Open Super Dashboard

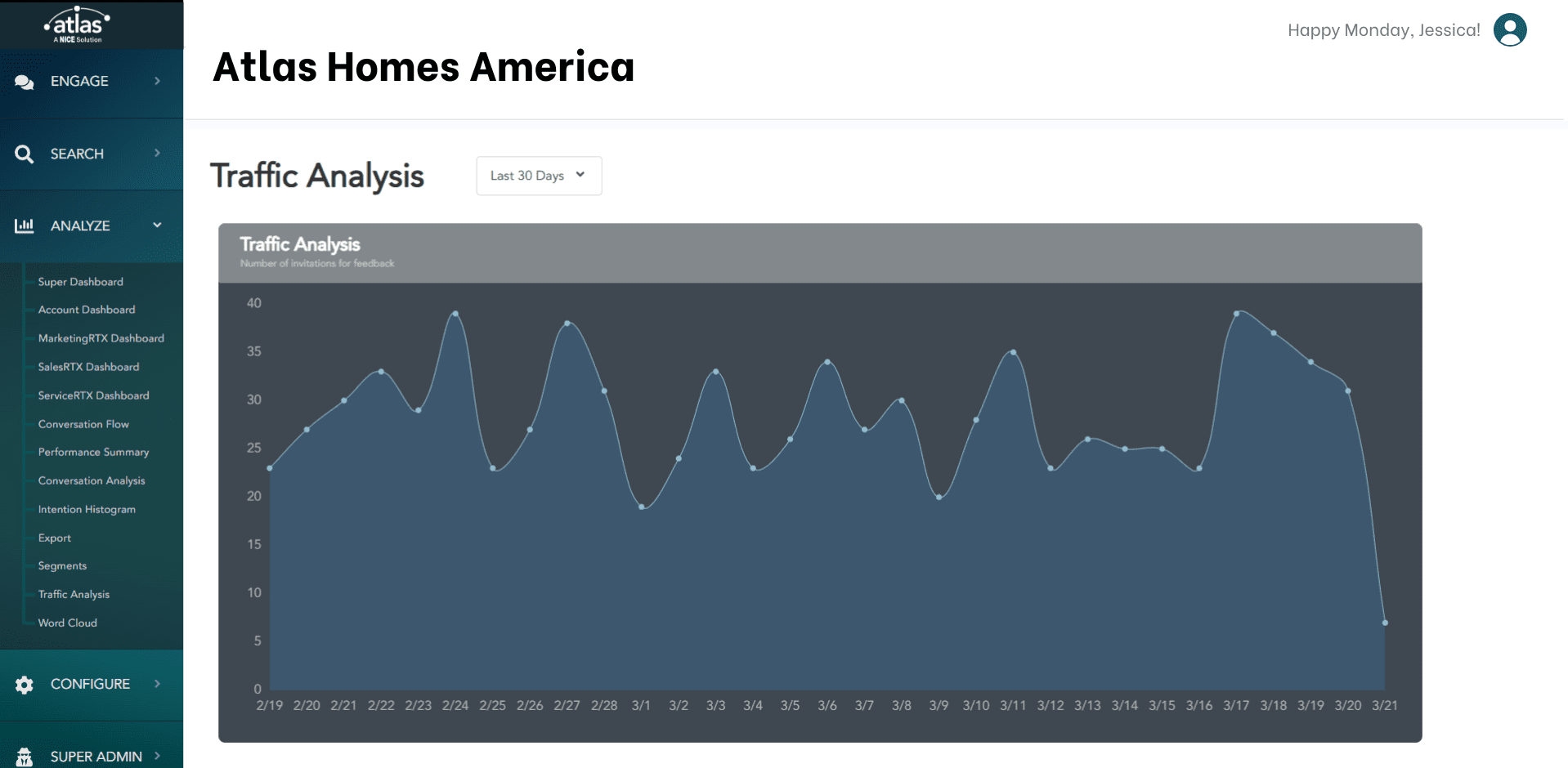pos(81,282)
